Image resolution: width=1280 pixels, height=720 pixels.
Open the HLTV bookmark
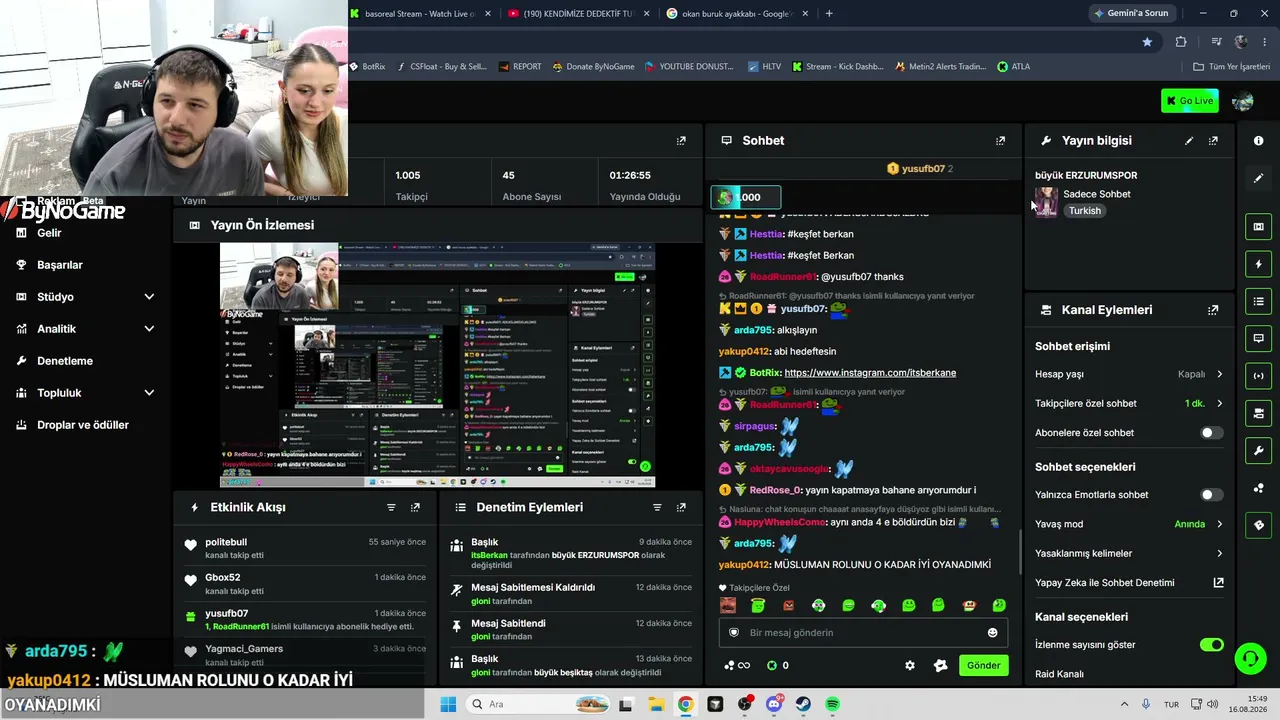764,67
